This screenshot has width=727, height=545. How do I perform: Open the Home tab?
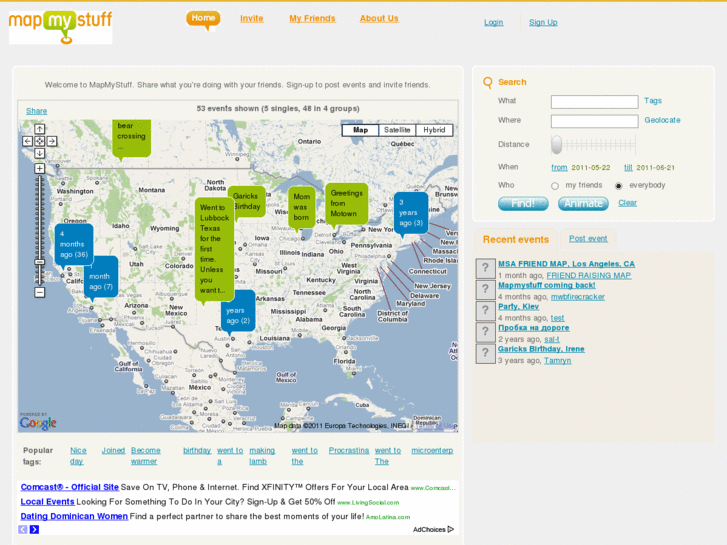[203, 19]
